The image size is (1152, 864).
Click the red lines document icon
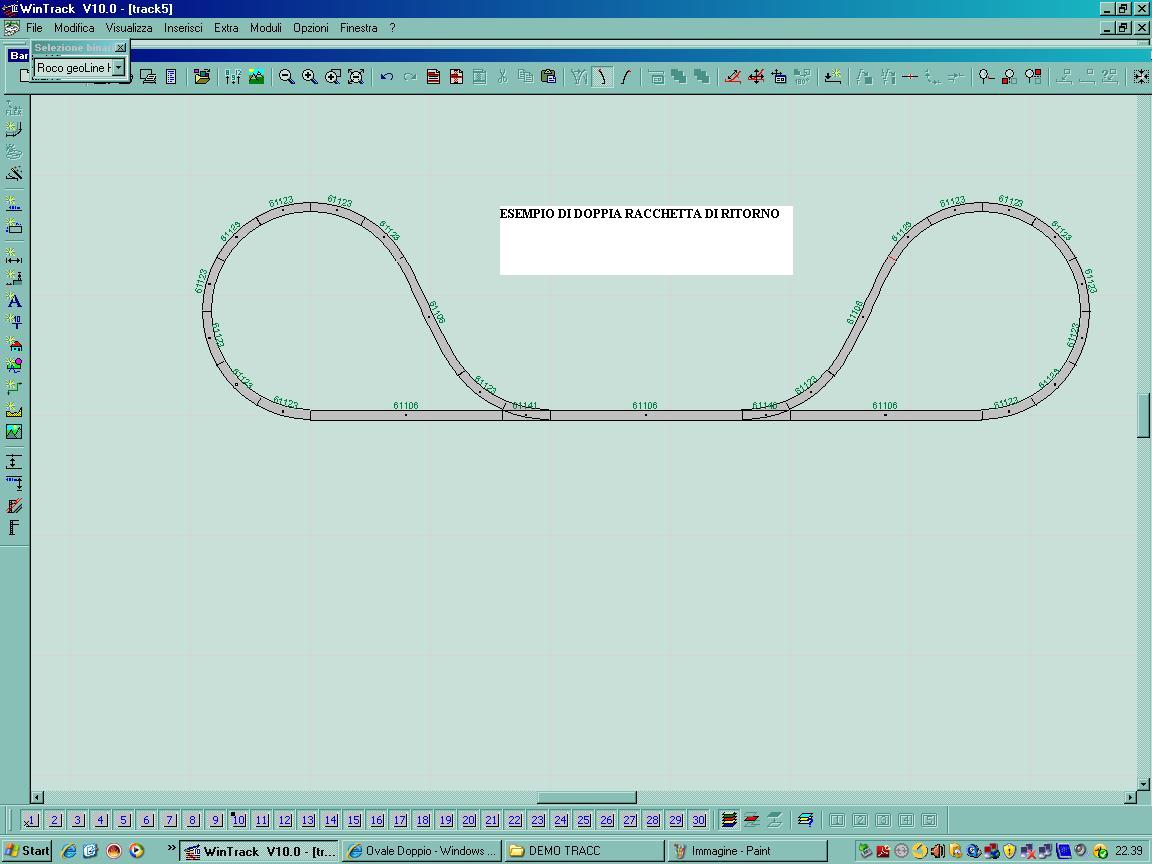pos(433,76)
